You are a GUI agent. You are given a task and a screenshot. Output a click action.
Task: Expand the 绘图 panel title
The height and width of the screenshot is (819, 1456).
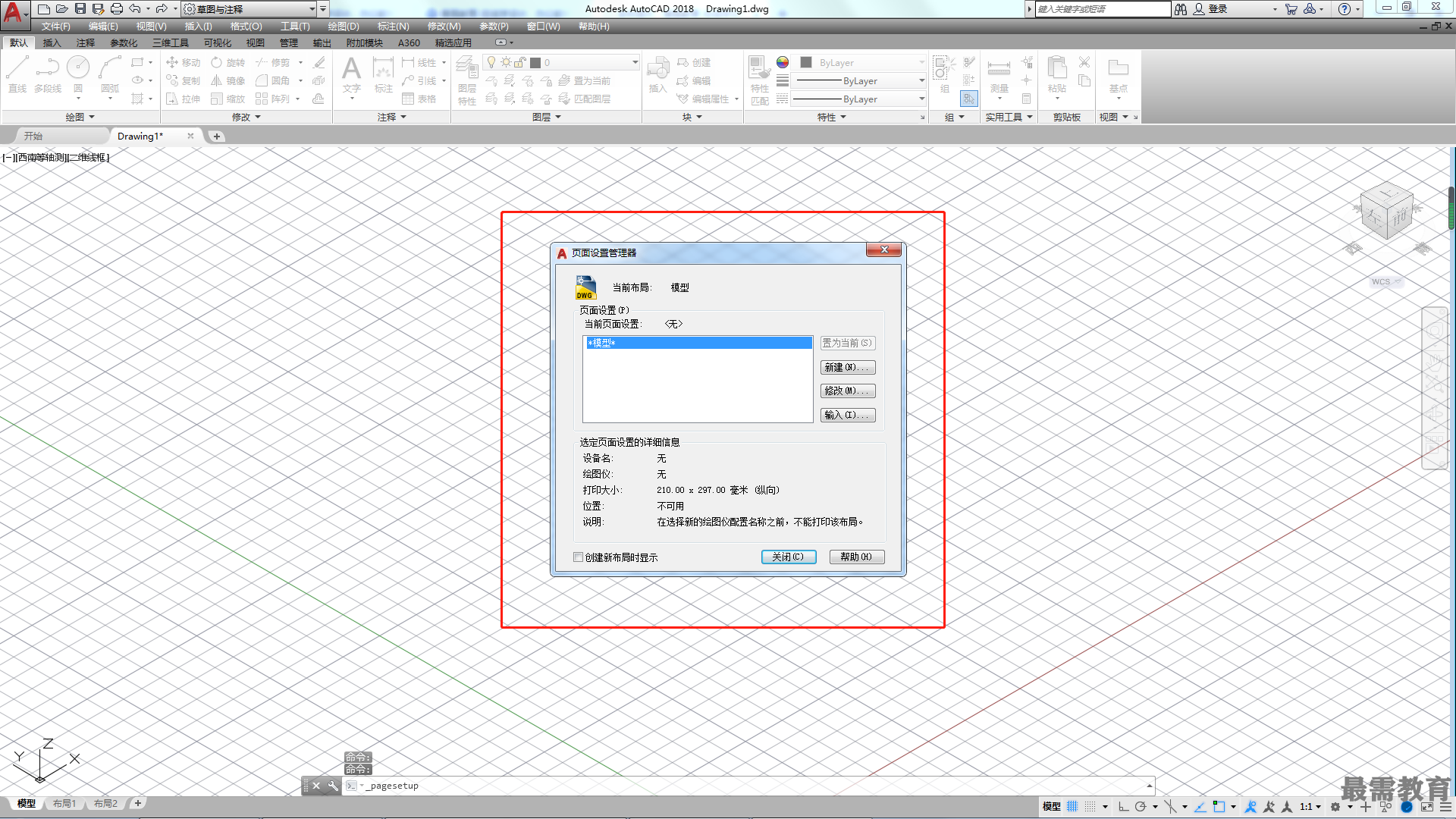click(x=80, y=117)
